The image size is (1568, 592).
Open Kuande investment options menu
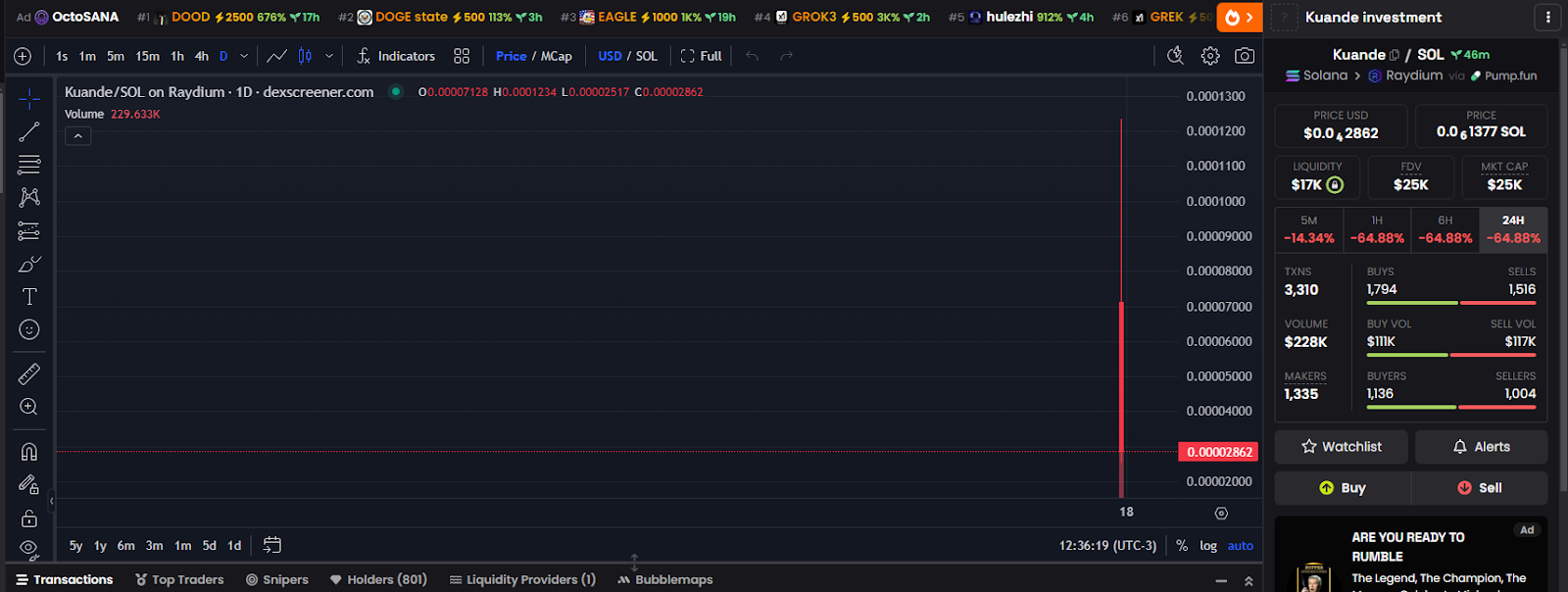[1547, 18]
